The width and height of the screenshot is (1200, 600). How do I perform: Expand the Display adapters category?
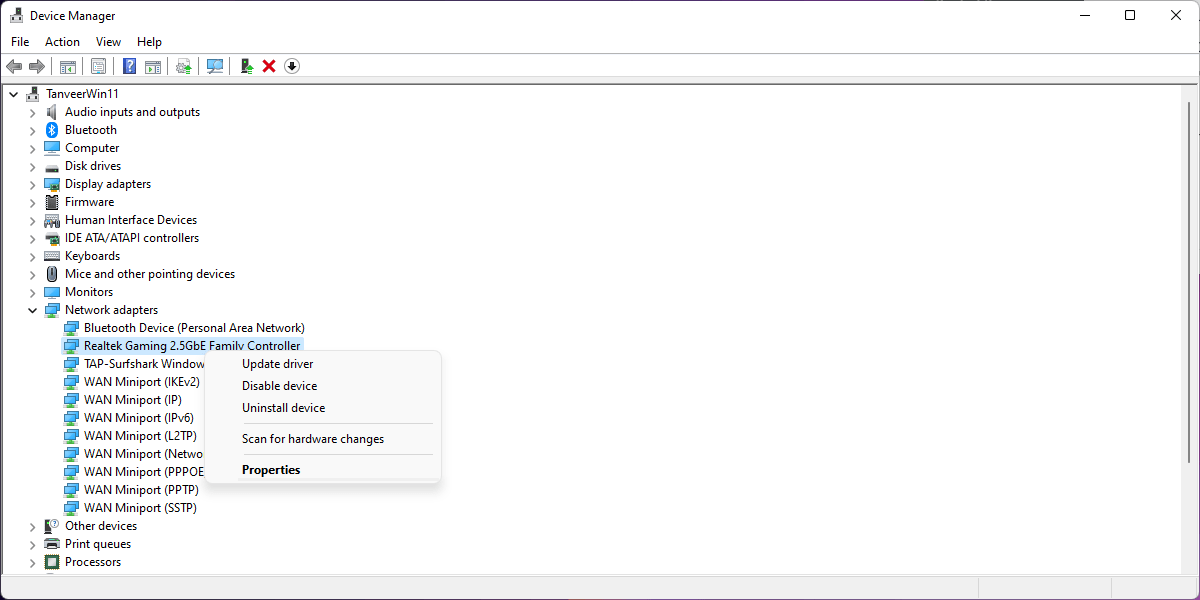point(32,183)
